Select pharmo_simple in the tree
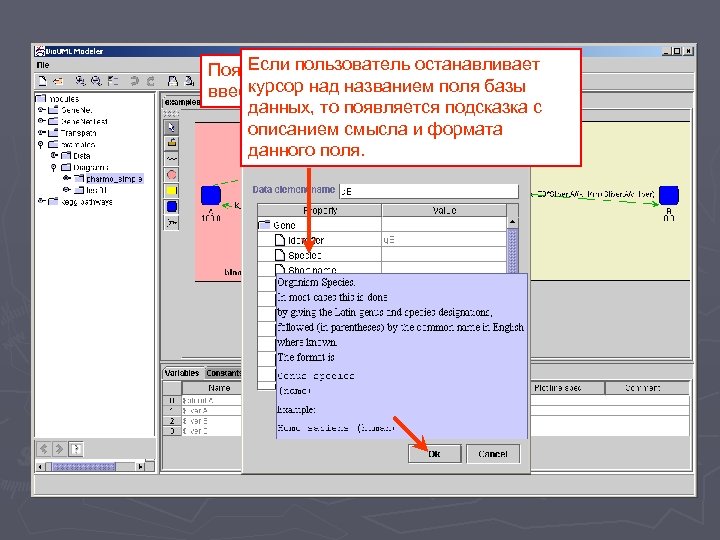Screen dimensions: 720x540 pos(115,179)
